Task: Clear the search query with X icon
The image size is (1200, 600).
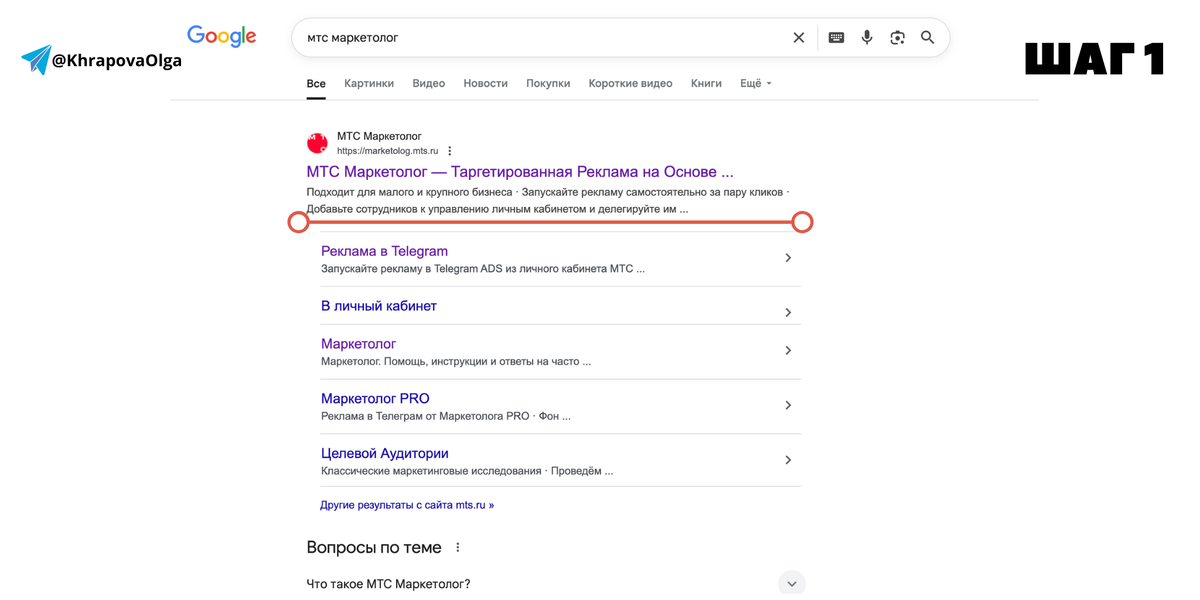Action: click(x=798, y=38)
